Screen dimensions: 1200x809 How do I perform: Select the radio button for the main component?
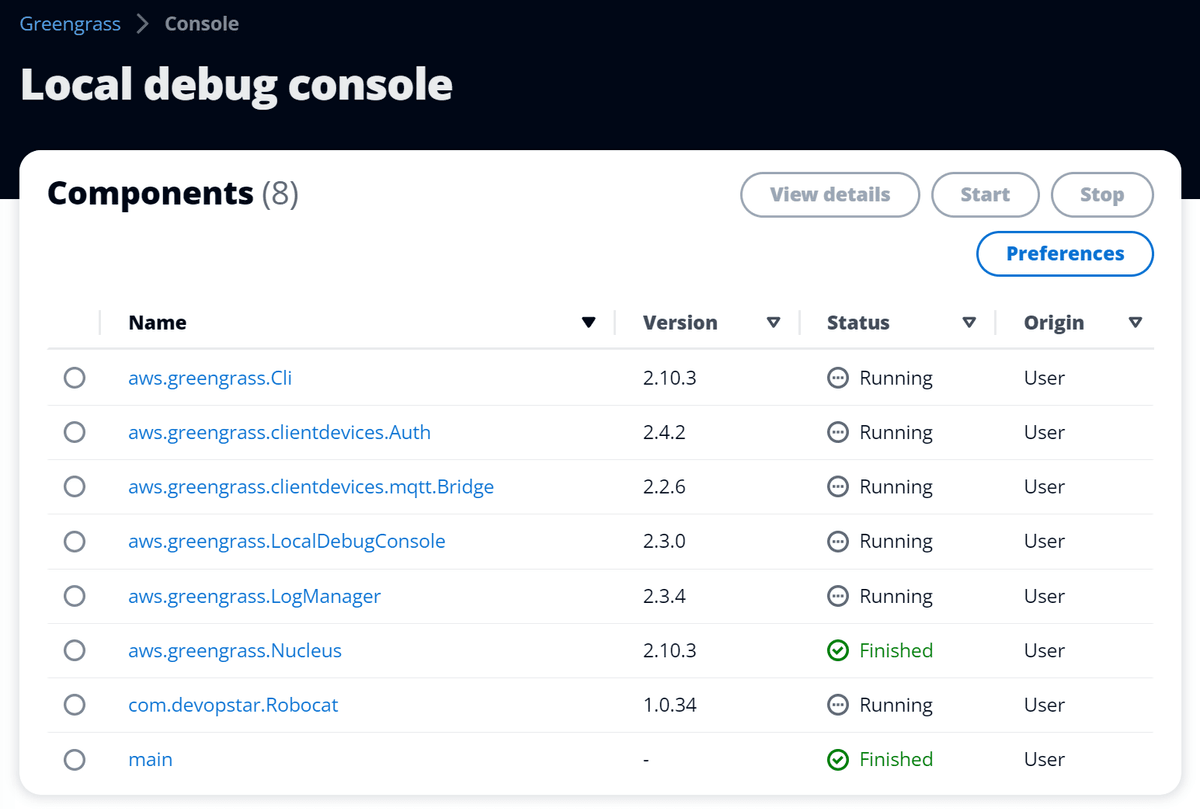pos(74,759)
